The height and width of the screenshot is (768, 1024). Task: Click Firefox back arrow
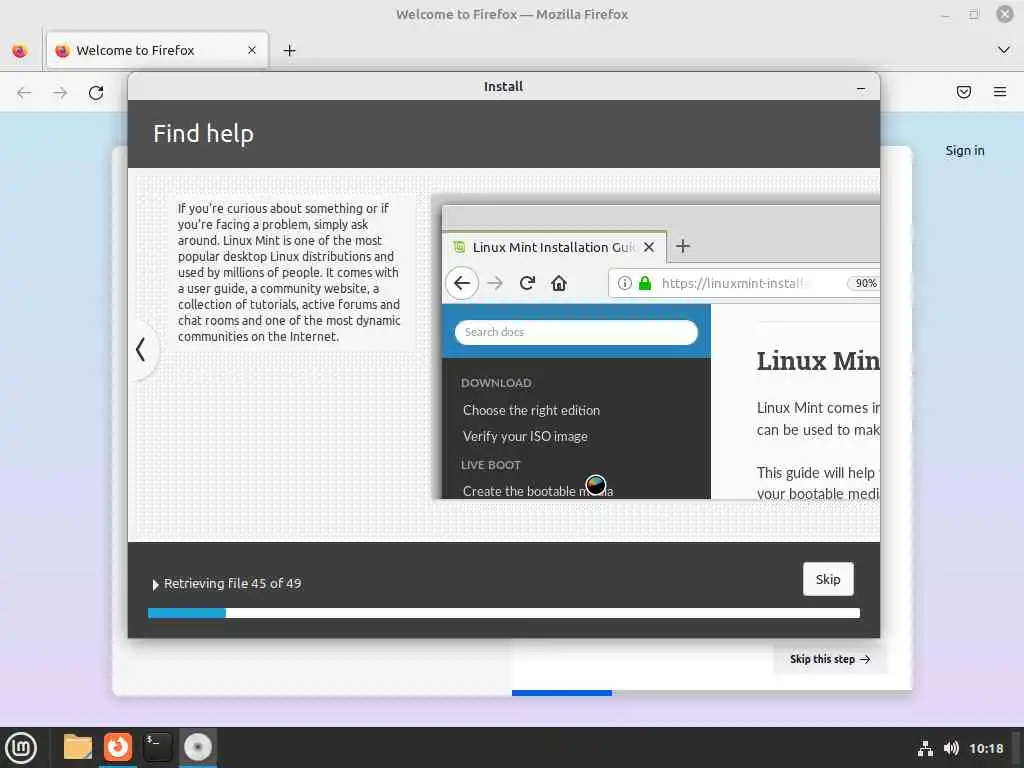tap(24, 92)
